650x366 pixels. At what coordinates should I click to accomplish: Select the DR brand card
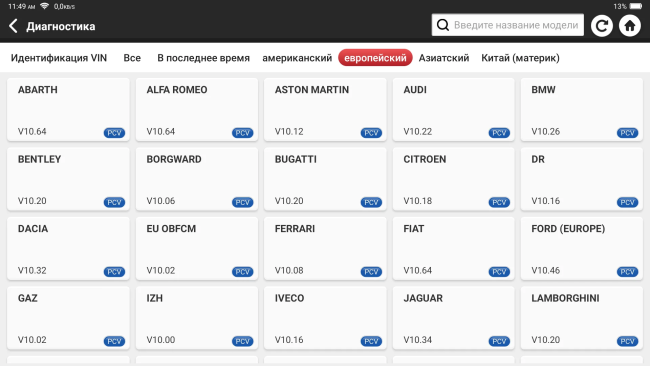582,179
